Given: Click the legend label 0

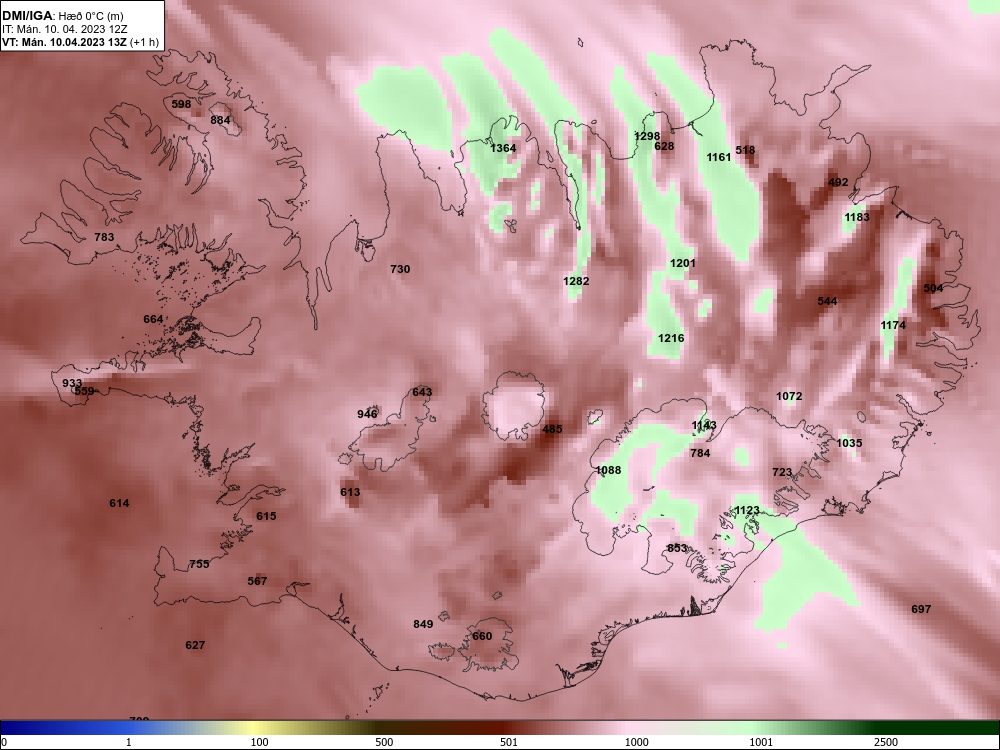Looking at the screenshot, I should pos(4,742).
